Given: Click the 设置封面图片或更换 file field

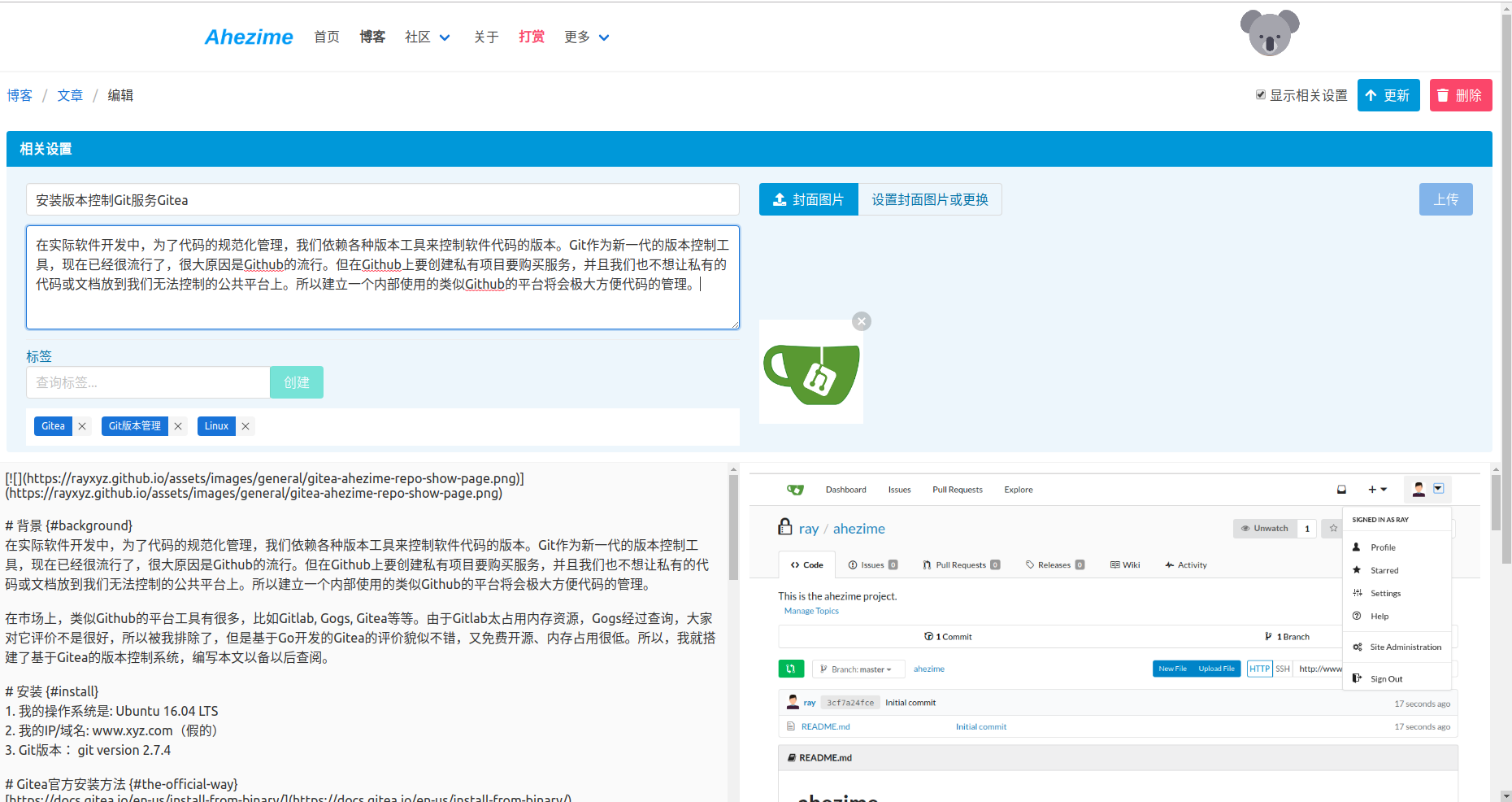Looking at the screenshot, I should click(x=930, y=199).
